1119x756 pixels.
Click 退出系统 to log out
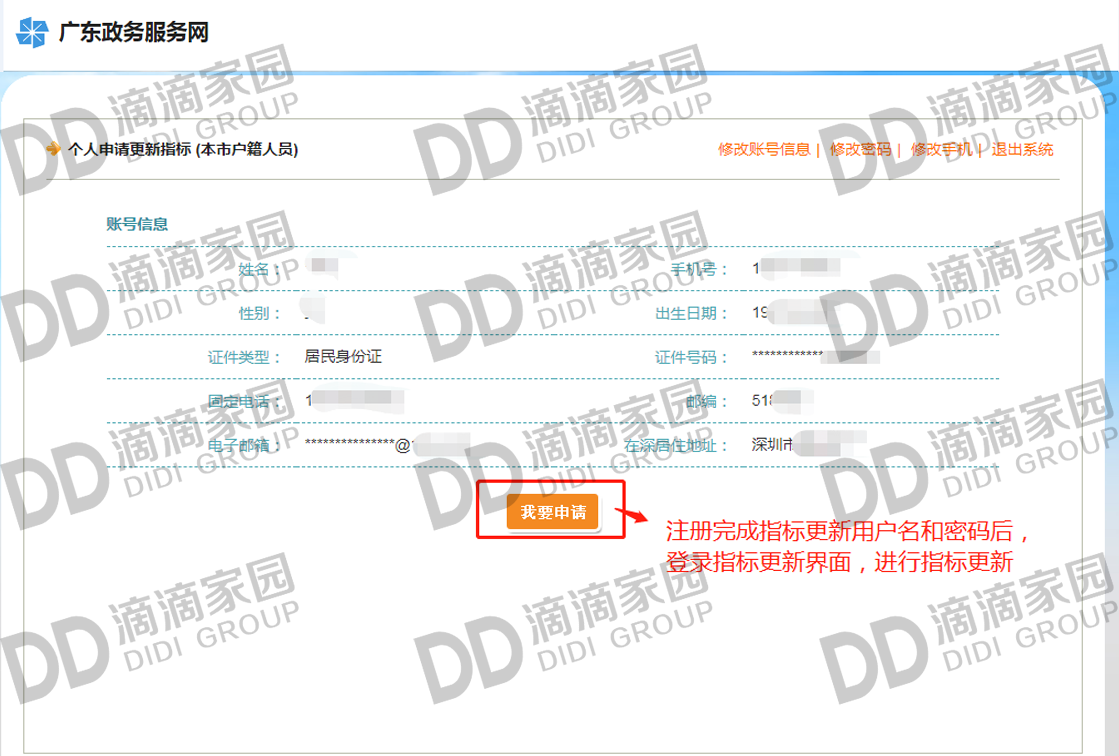pos(1022,149)
